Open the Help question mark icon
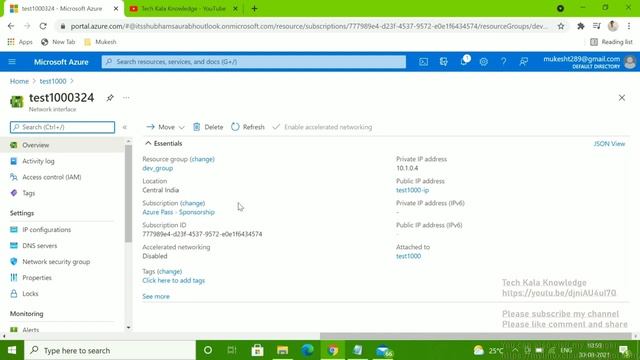This screenshot has height=360, width=640. [x=503, y=62]
